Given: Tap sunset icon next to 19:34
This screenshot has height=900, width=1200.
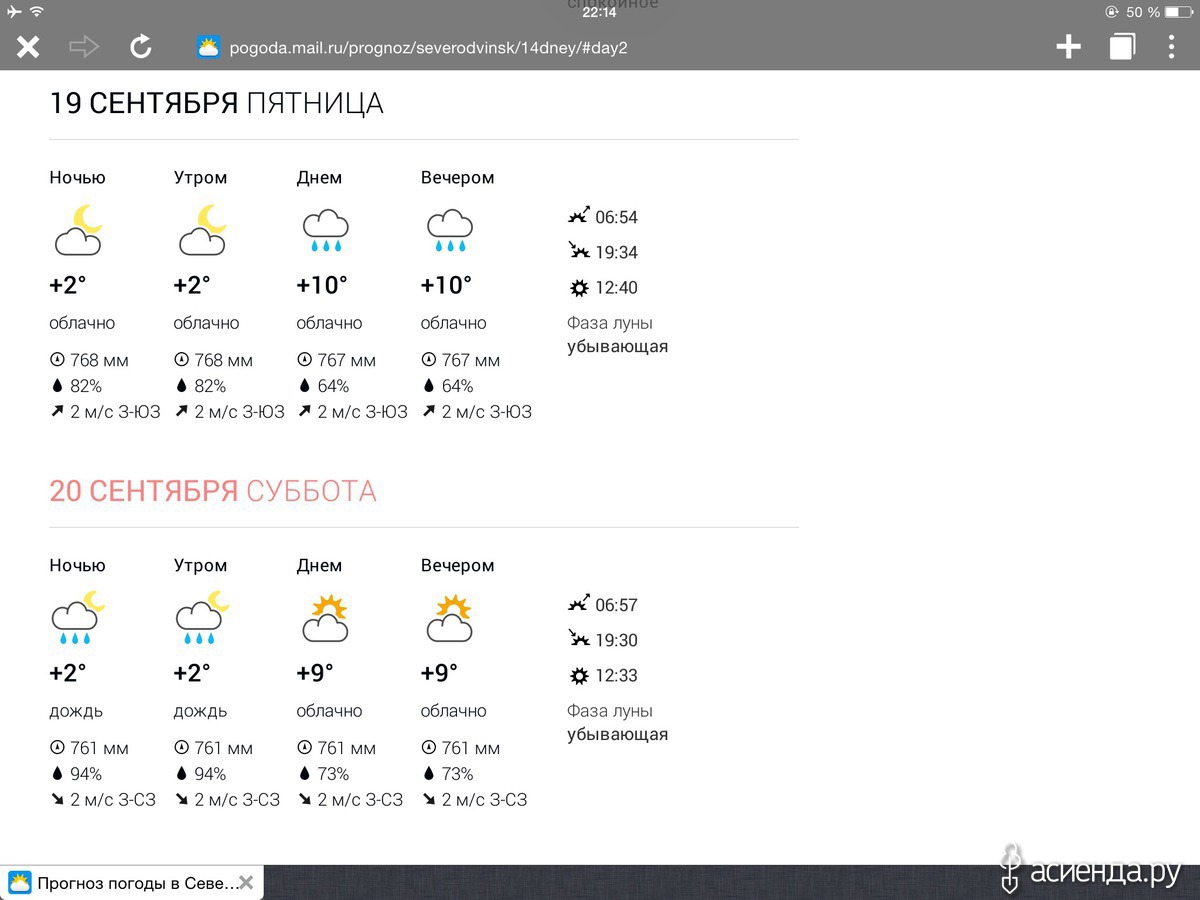Looking at the screenshot, I should click(578, 251).
